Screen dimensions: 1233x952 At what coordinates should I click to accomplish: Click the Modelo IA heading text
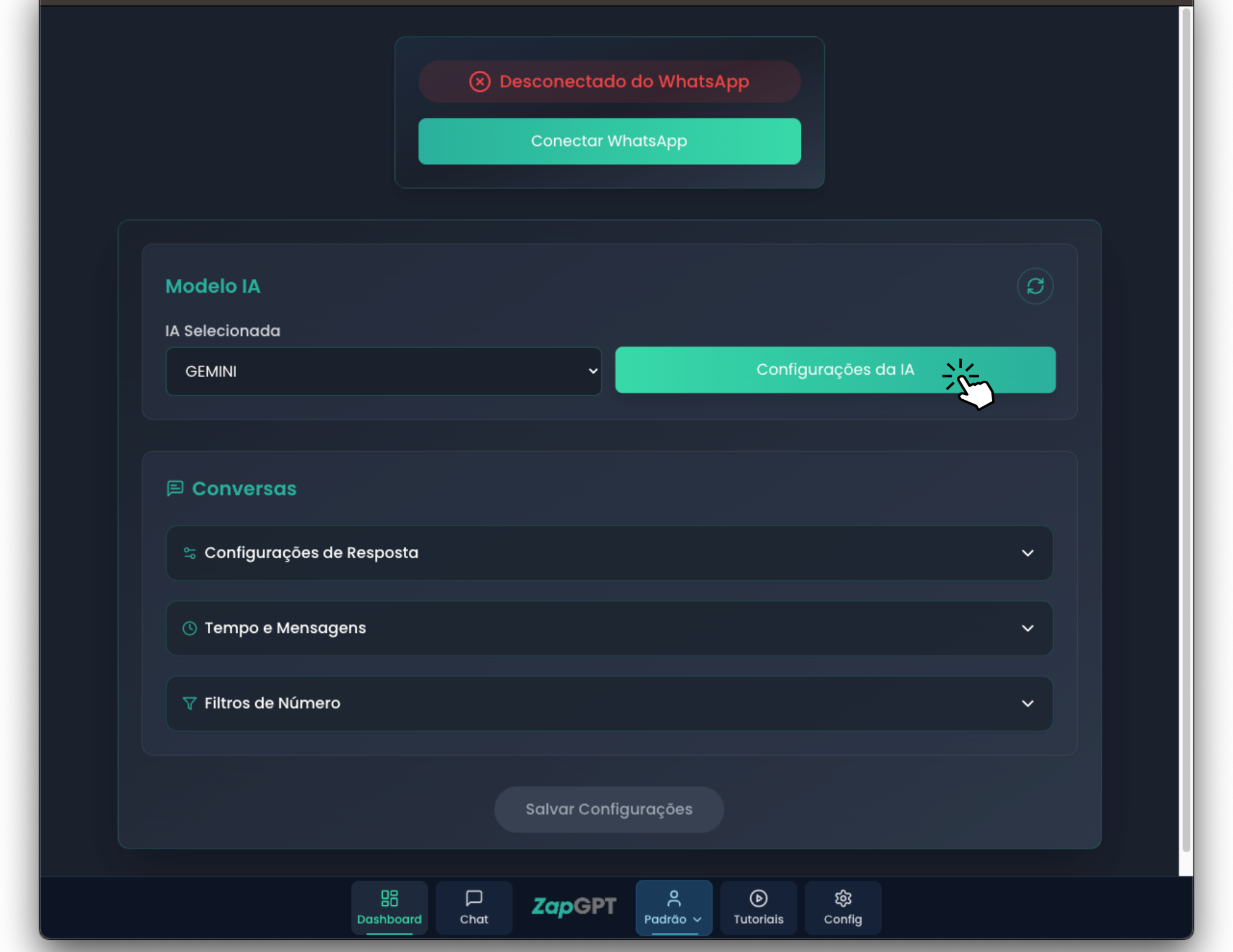pyautogui.click(x=213, y=287)
